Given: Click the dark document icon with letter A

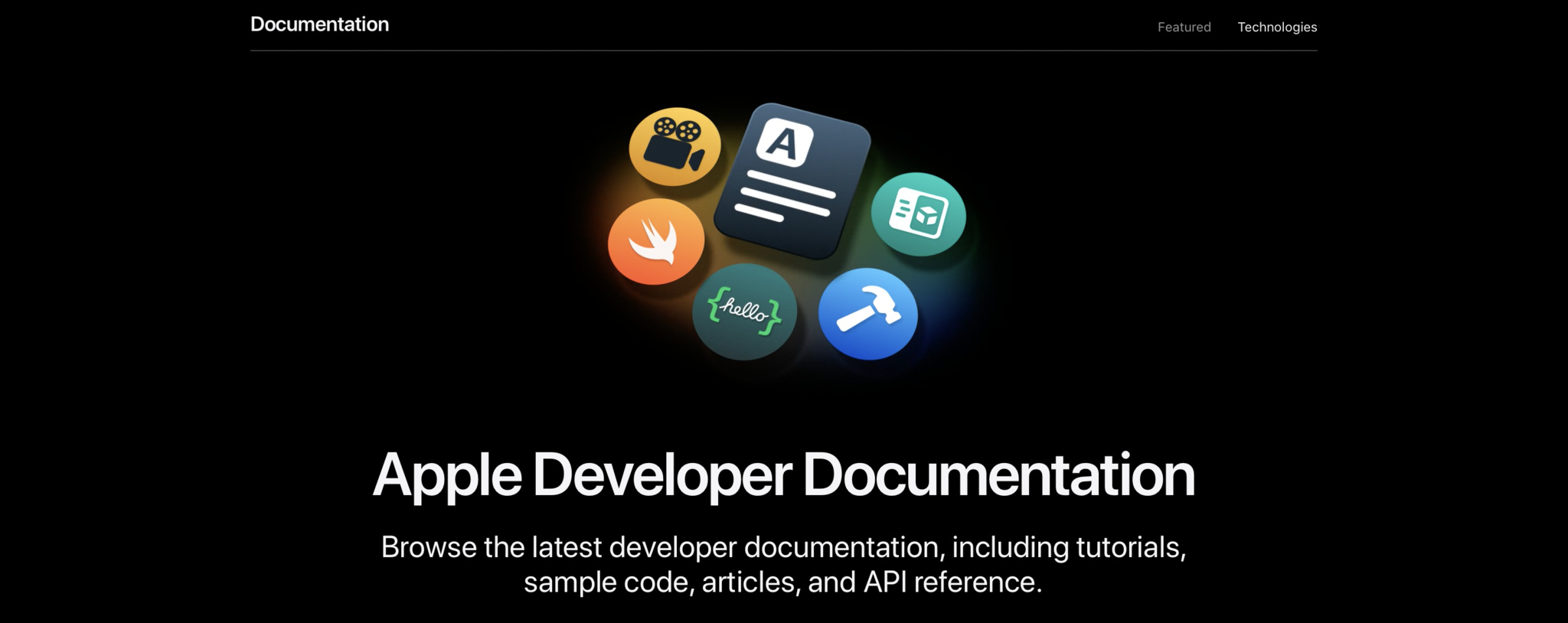Looking at the screenshot, I should 792,181.
